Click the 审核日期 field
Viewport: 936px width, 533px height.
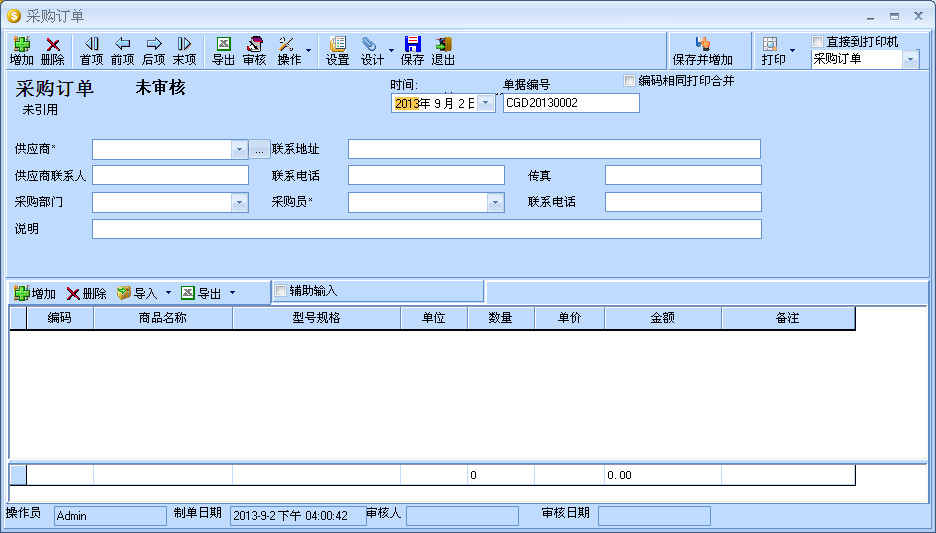(x=654, y=516)
